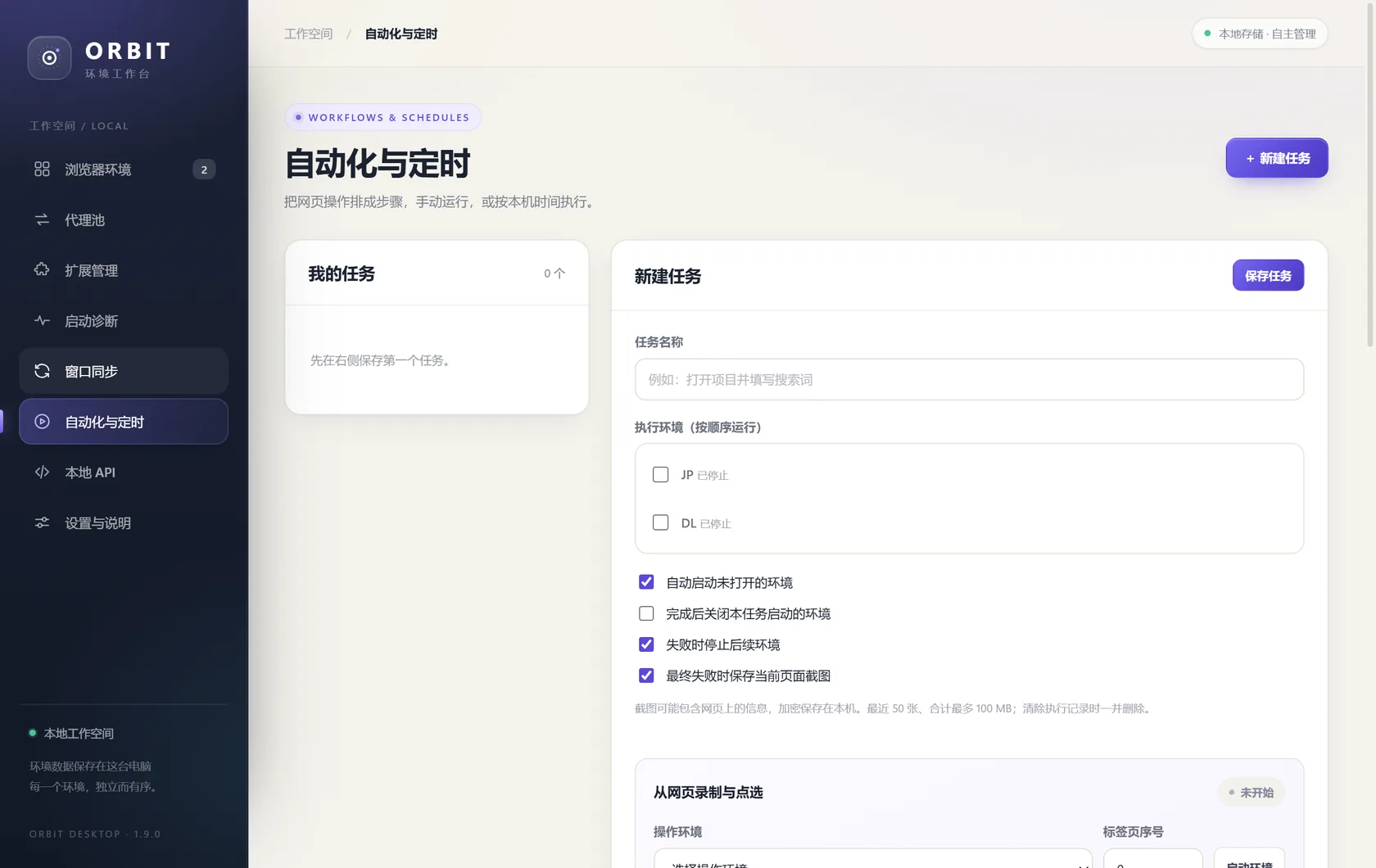Viewport: 1376px width, 868px height.
Task: Click the page vertical scrollbar
Action: 1369,174
